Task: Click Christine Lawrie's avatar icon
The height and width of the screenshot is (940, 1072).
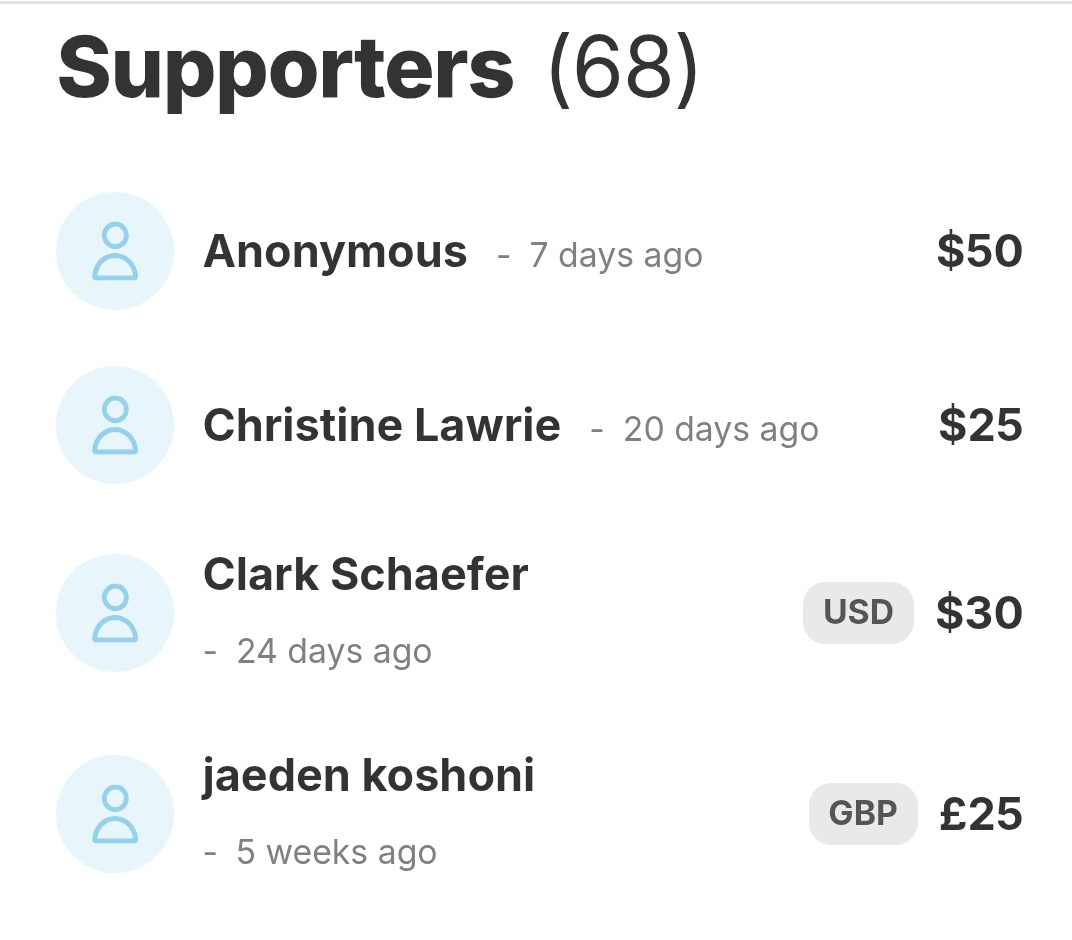Action: (x=115, y=425)
